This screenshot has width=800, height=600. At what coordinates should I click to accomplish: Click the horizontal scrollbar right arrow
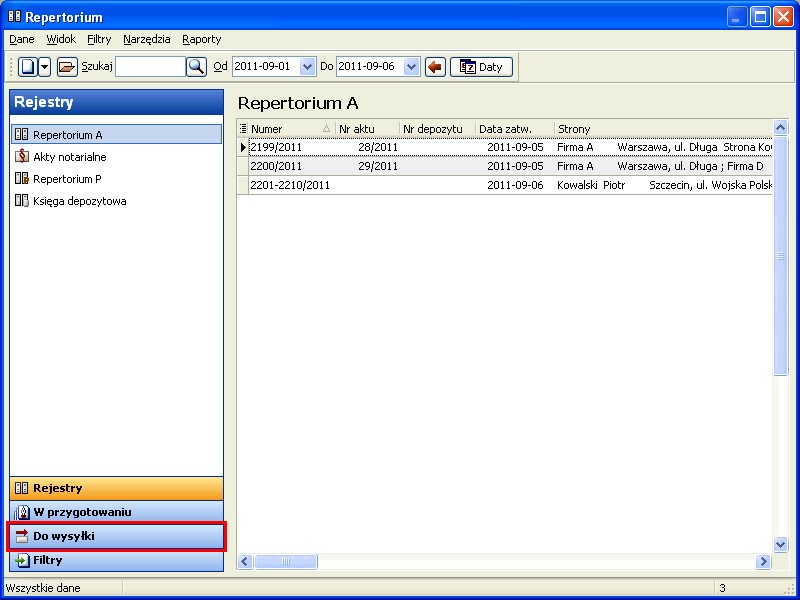coord(764,562)
